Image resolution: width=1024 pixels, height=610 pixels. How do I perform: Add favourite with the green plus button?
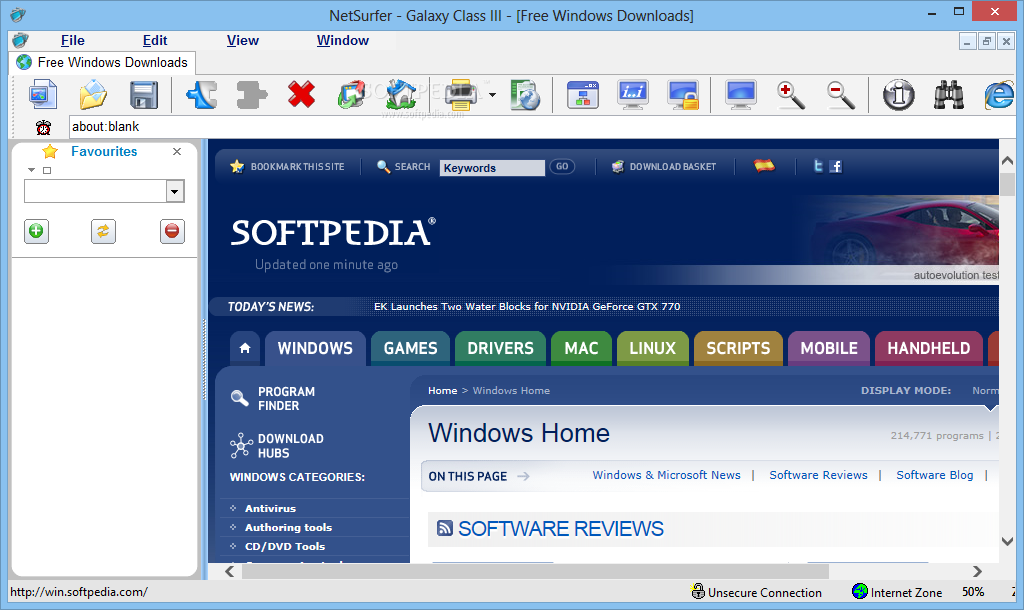(x=37, y=231)
